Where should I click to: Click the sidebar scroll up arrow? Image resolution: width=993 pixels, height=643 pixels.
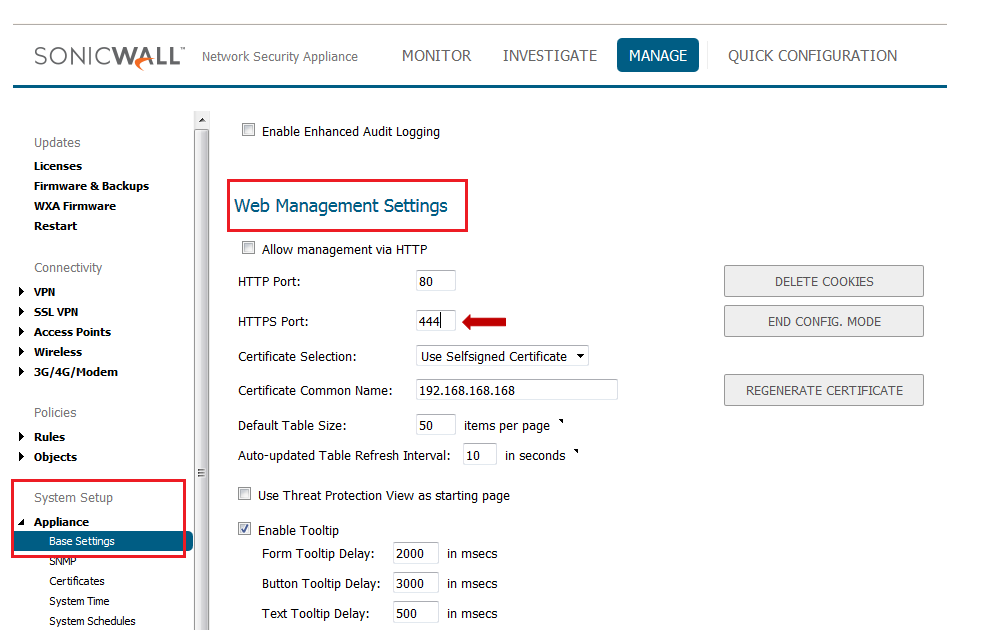pyautogui.click(x=201, y=120)
